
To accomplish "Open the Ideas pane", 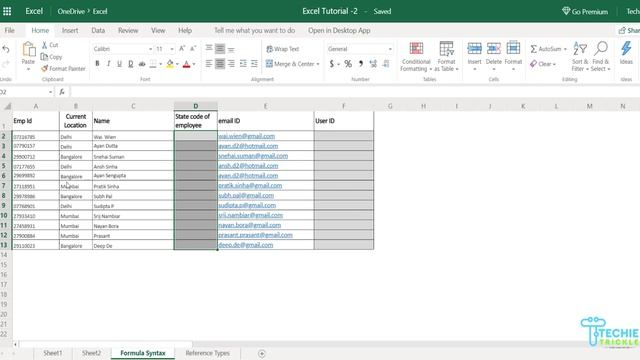I will coord(626,53).
